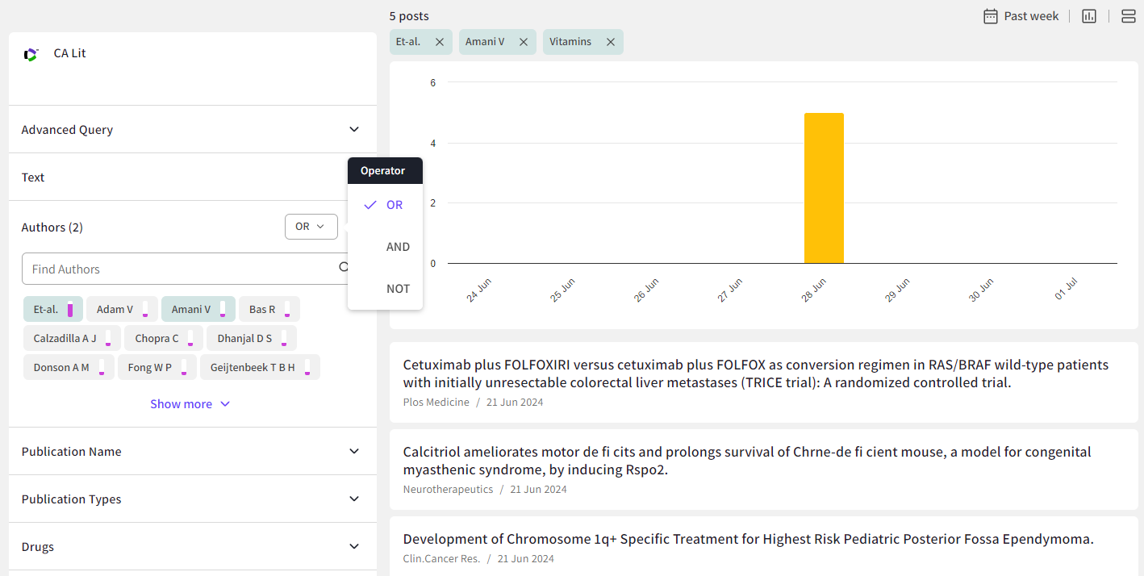1144x576 pixels.
Task: Switch to list layout view icon
Action: point(1128,16)
